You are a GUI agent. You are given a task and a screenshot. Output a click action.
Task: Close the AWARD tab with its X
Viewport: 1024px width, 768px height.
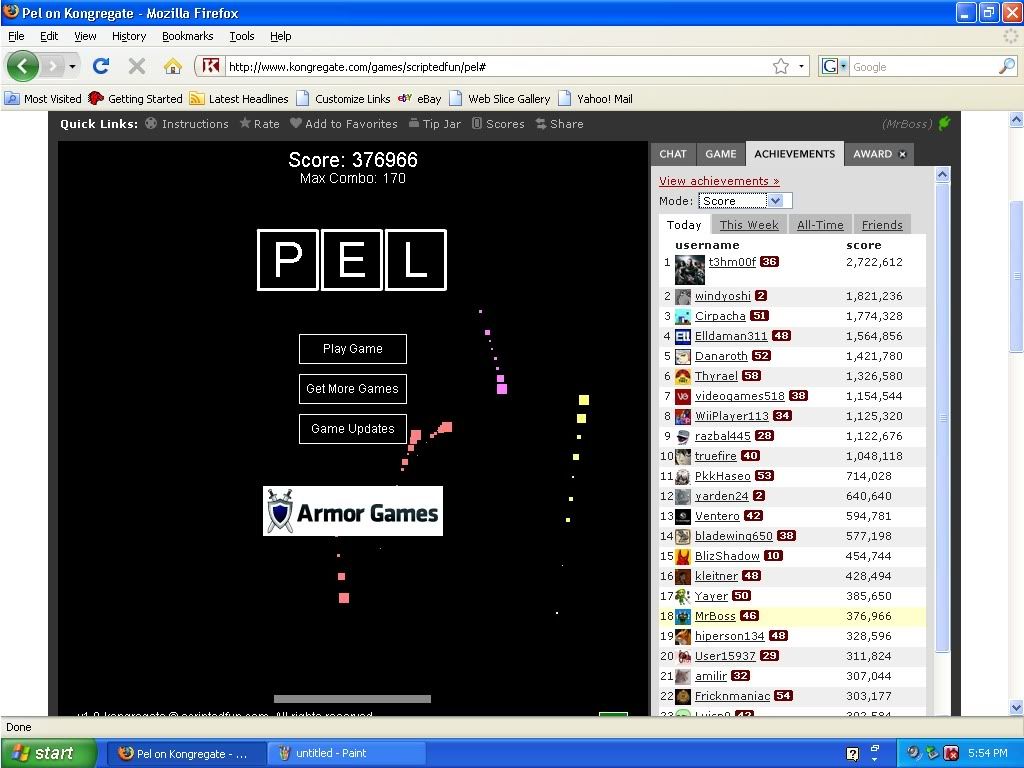903,154
